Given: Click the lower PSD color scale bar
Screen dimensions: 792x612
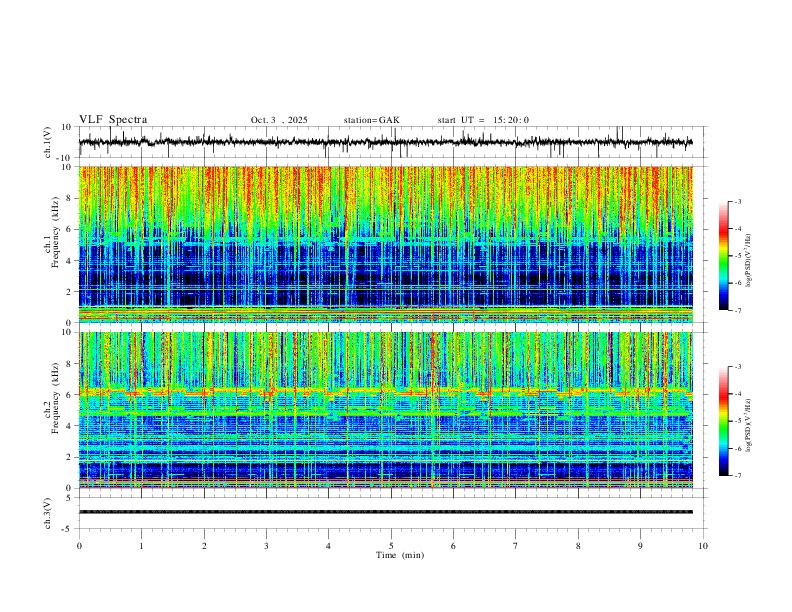Looking at the screenshot, I should point(724,421).
